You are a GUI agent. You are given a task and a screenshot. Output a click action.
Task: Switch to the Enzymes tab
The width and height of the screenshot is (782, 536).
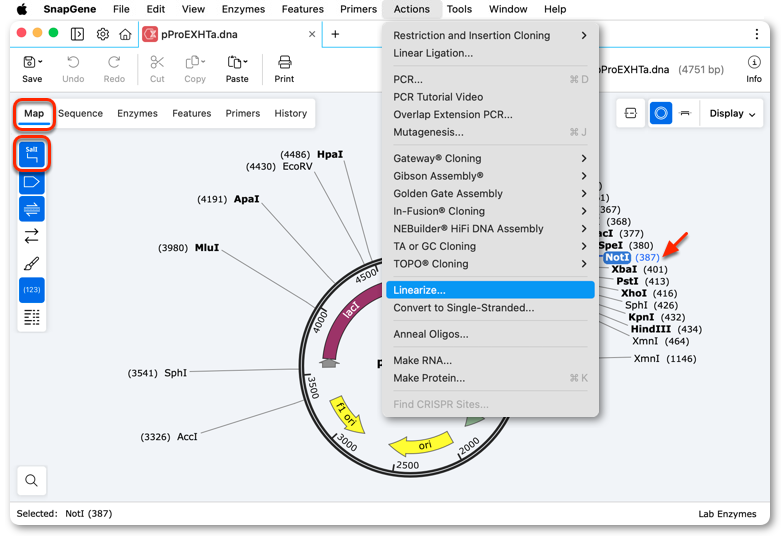tap(137, 113)
